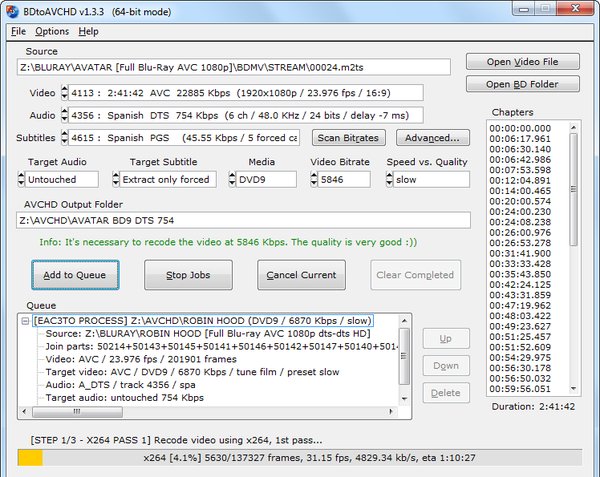Viewport: 600px width, 477px height.
Task: Click the x264 encoding progress bar
Action: (x=300, y=457)
